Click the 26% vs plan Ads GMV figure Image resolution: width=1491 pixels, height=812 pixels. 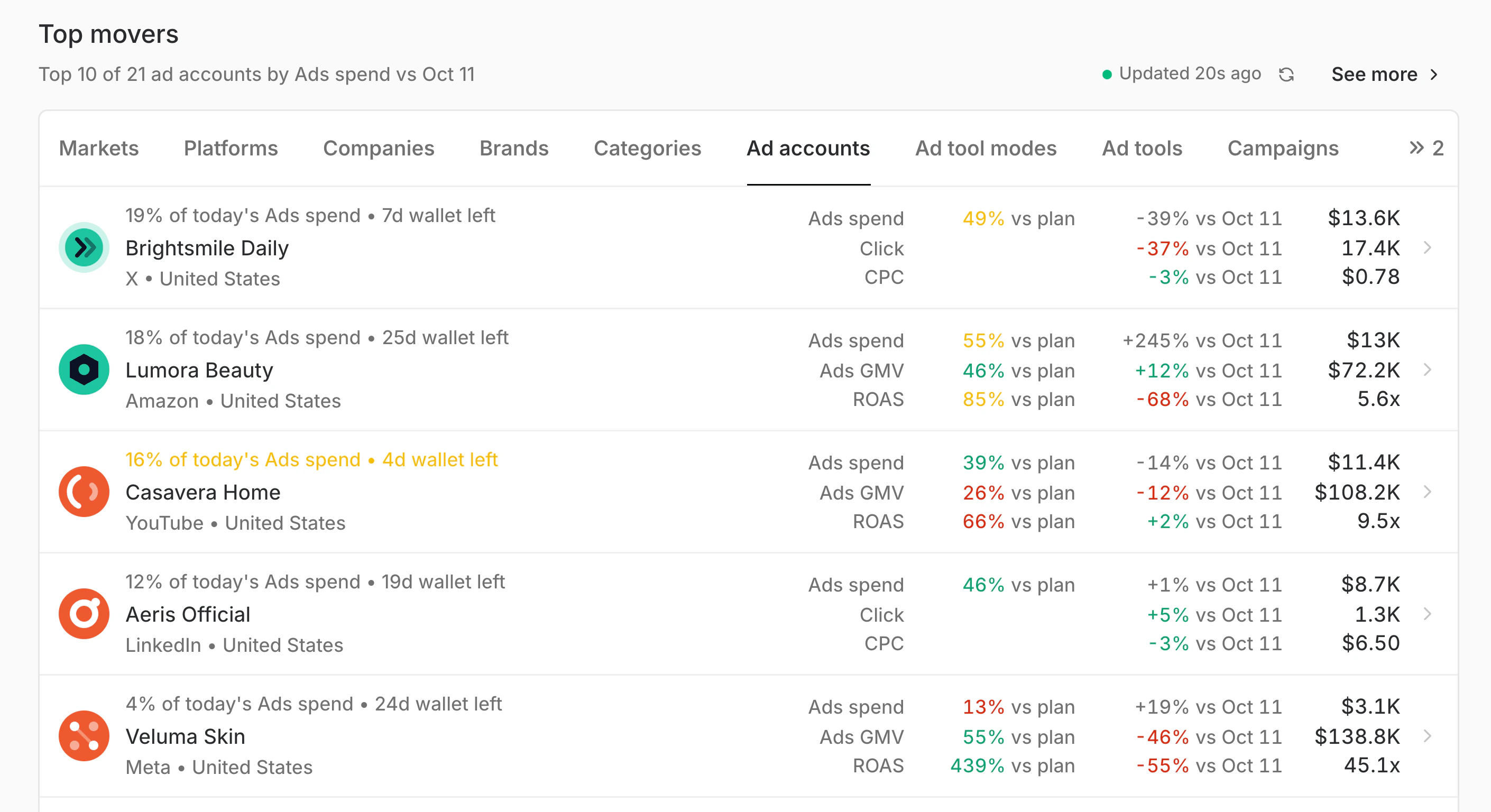click(1019, 493)
